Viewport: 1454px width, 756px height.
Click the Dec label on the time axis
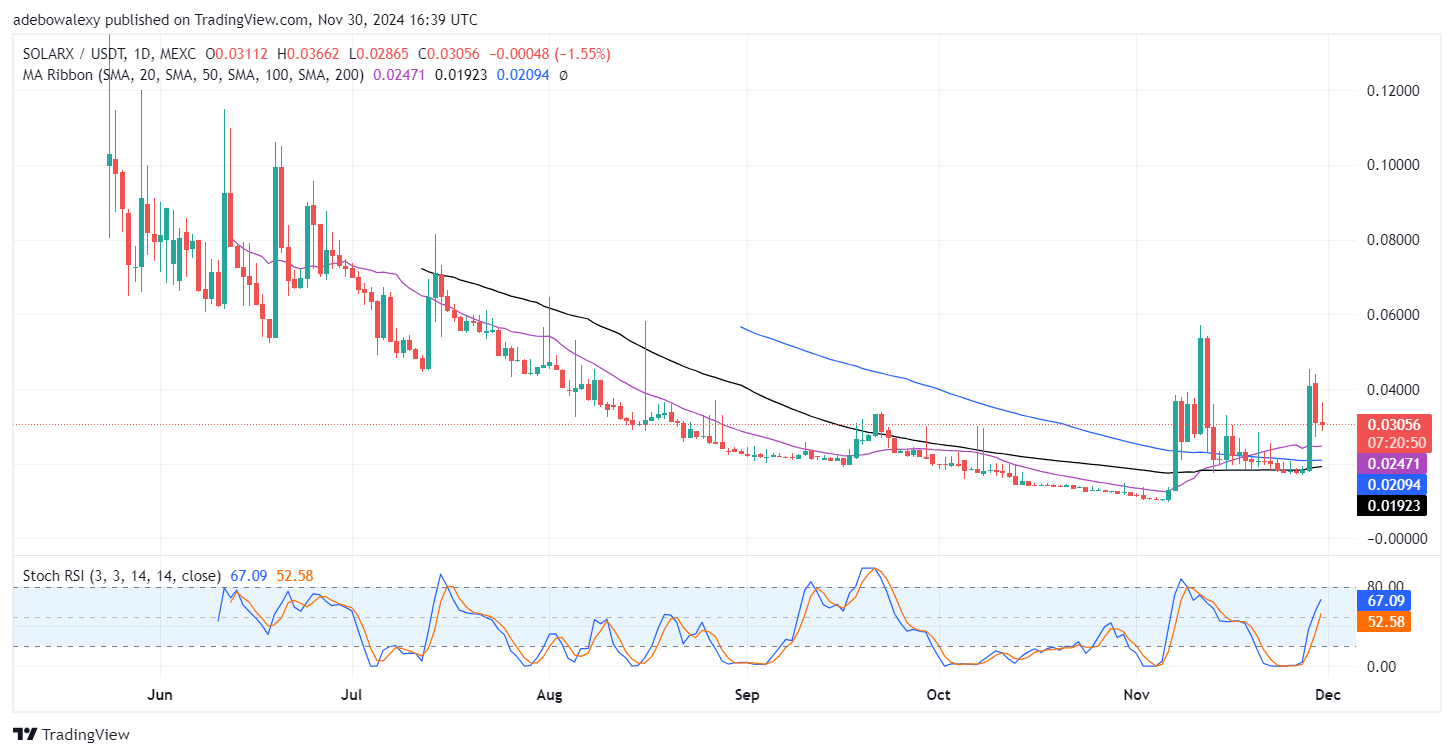[x=1329, y=693]
